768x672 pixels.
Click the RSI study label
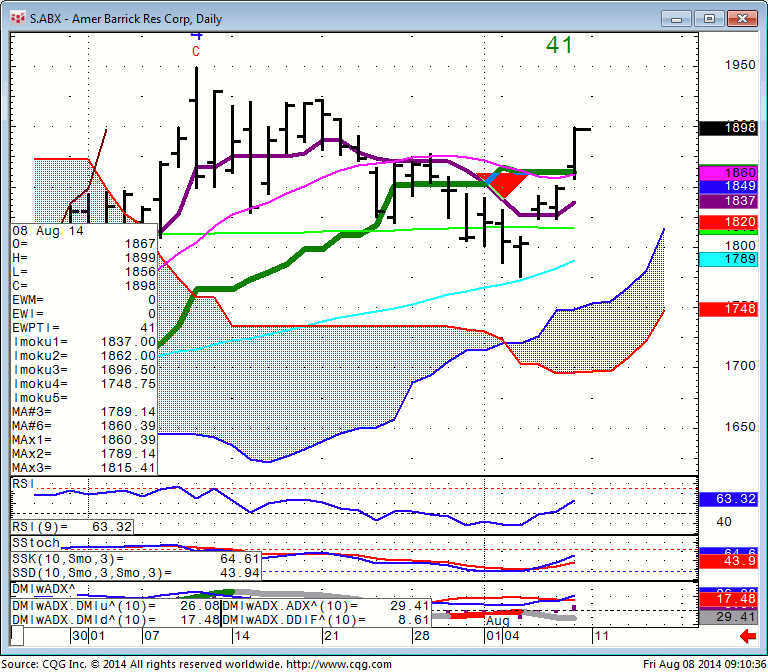click(x=23, y=484)
